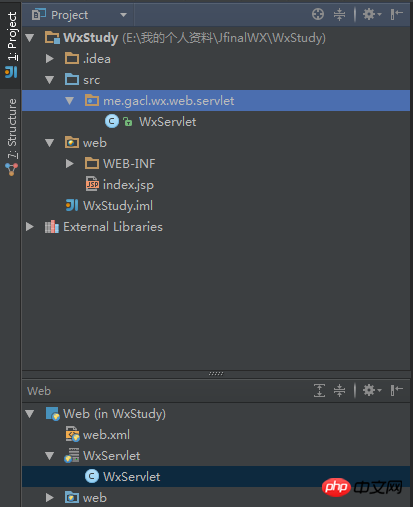Viewport: 413px width, 507px height.
Task: Hide the Project tool window
Action: click(x=397, y=14)
